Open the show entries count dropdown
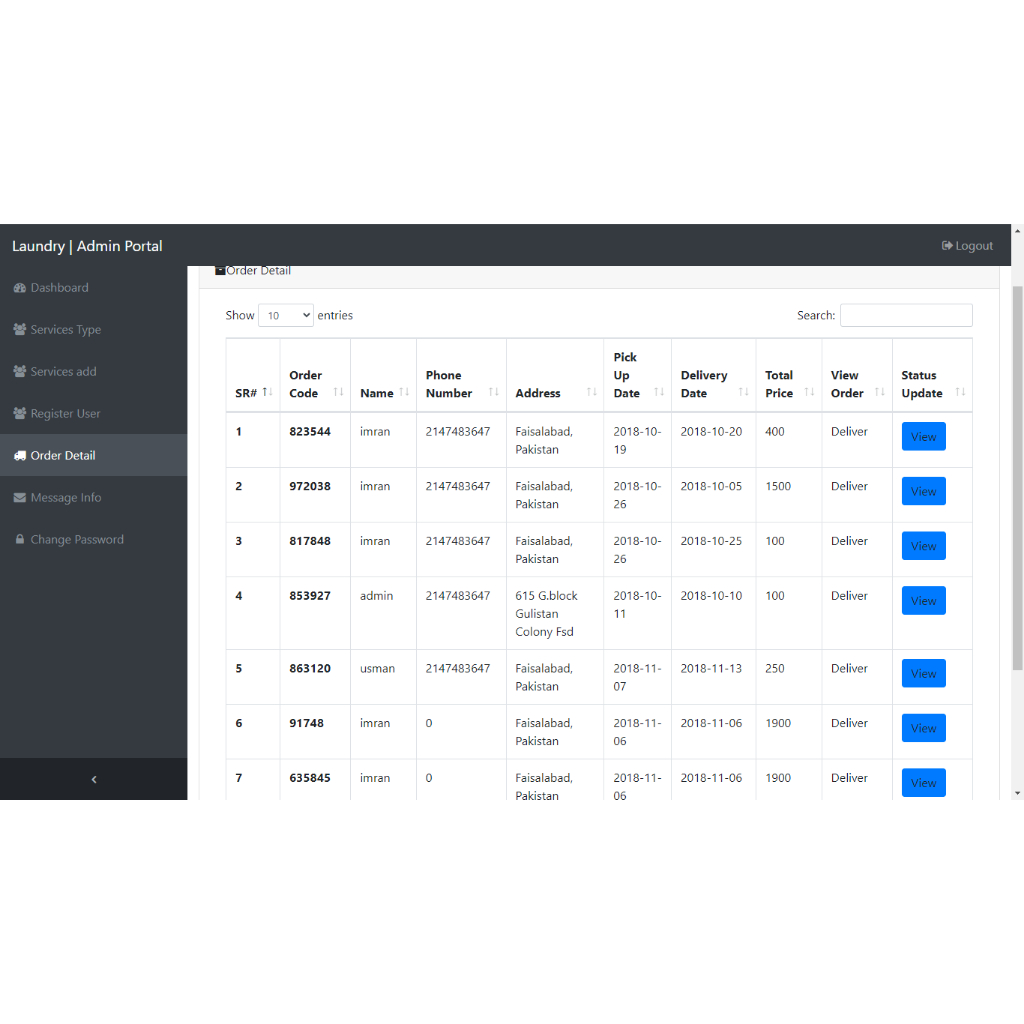The height and width of the screenshot is (1024, 1024). point(285,316)
